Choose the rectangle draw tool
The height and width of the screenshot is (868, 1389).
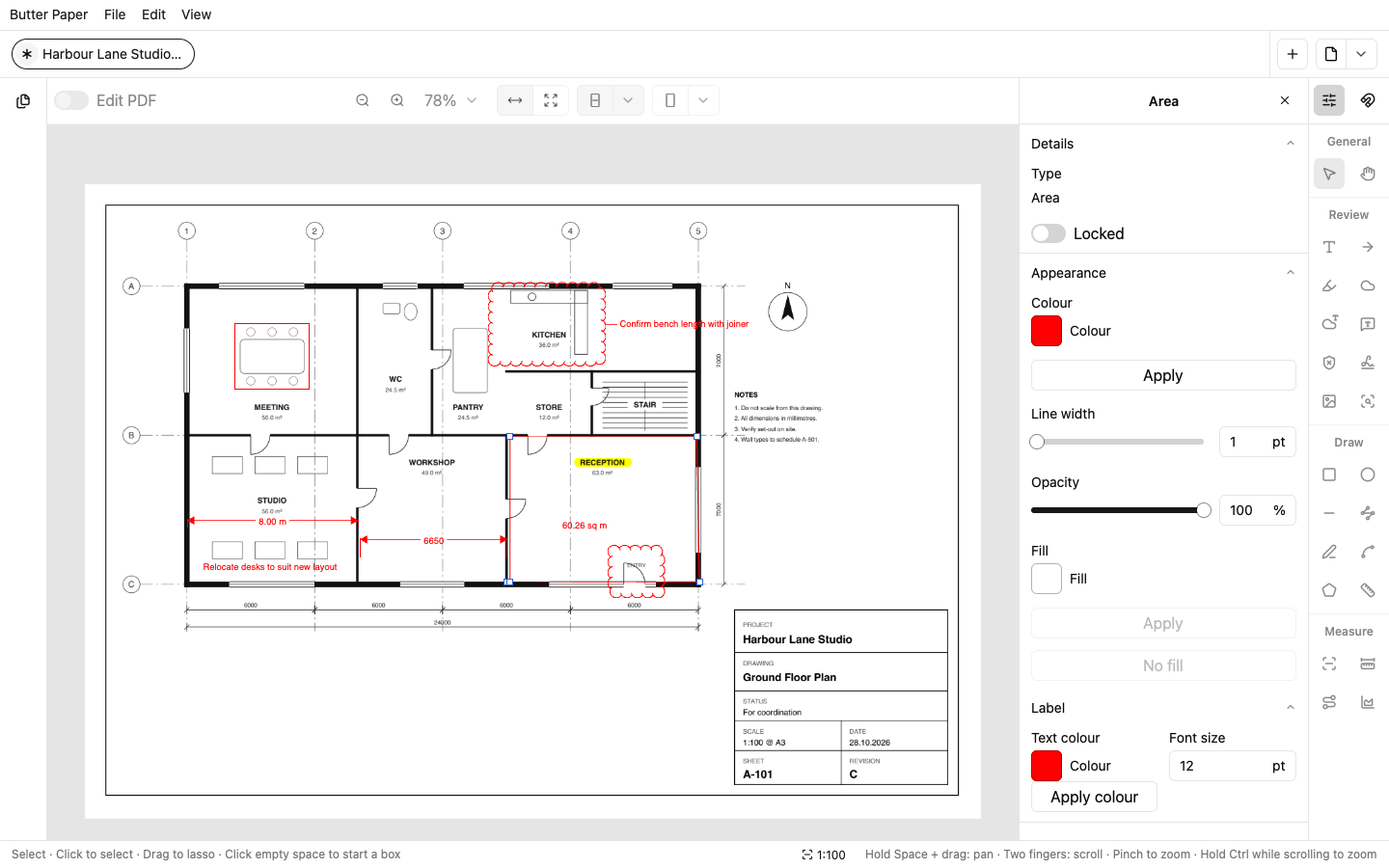(1329, 475)
